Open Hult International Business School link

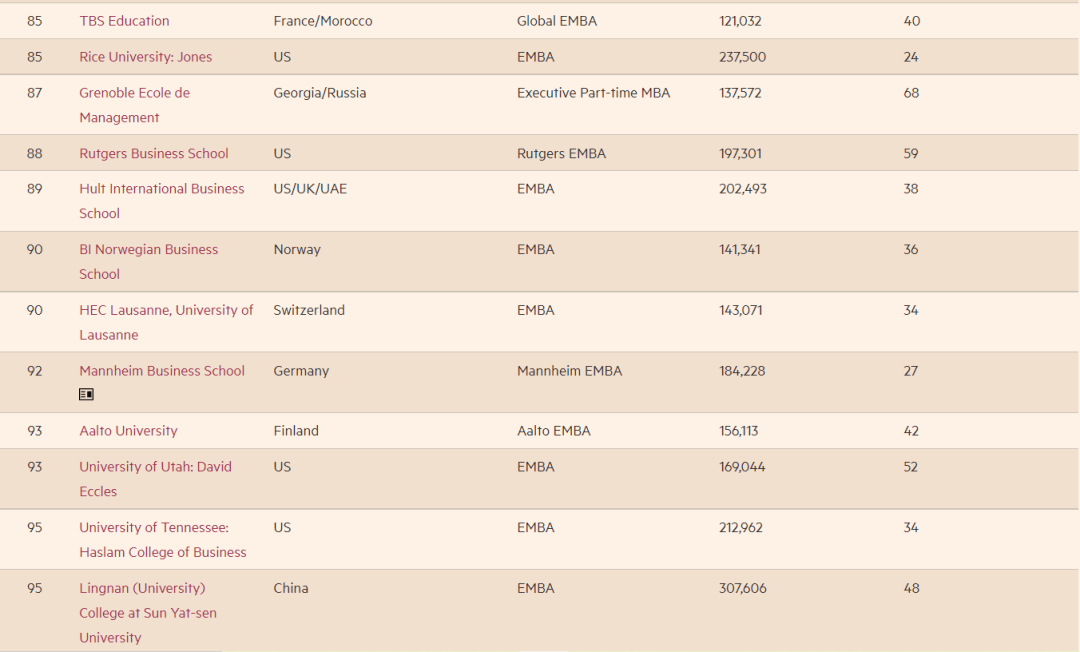pyautogui.click(x=162, y=201)
